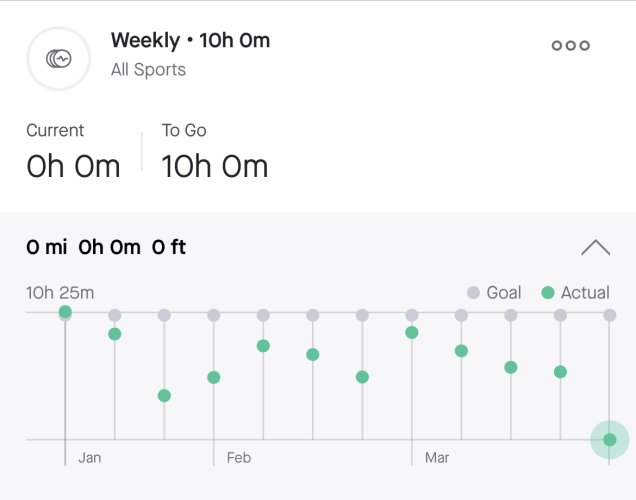Click the Goal legend gray dot
636x500 pixels.
coord(473,292)
